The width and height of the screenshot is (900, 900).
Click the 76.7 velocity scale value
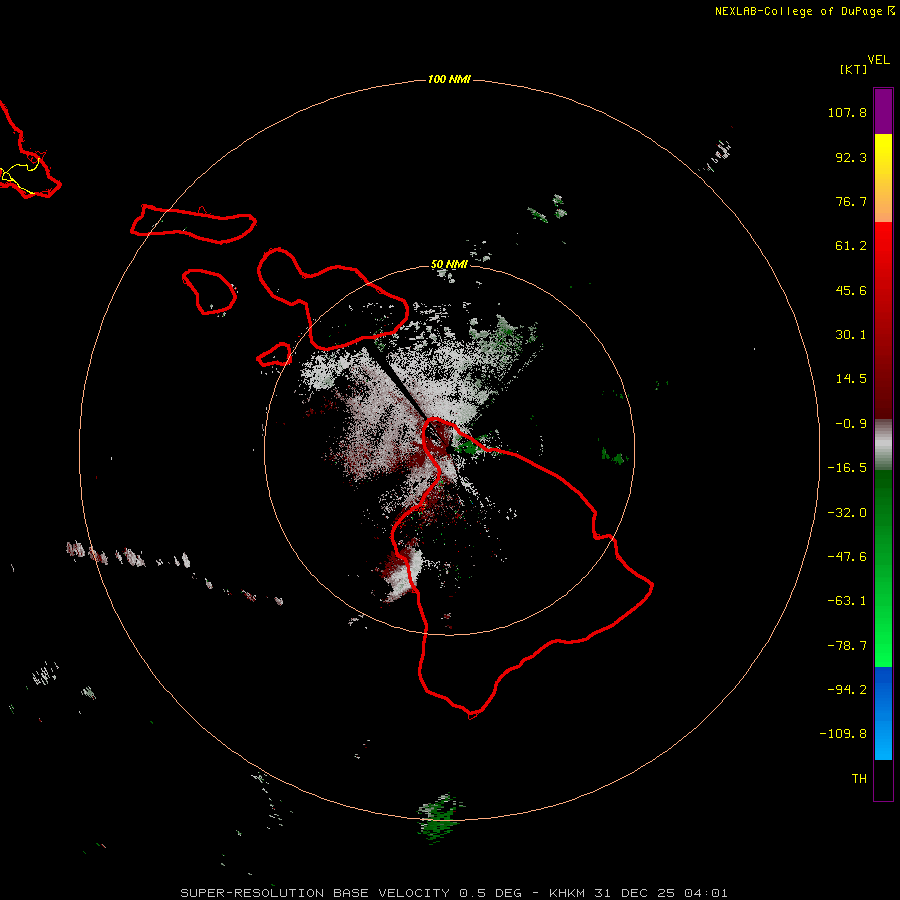point(851,201)
